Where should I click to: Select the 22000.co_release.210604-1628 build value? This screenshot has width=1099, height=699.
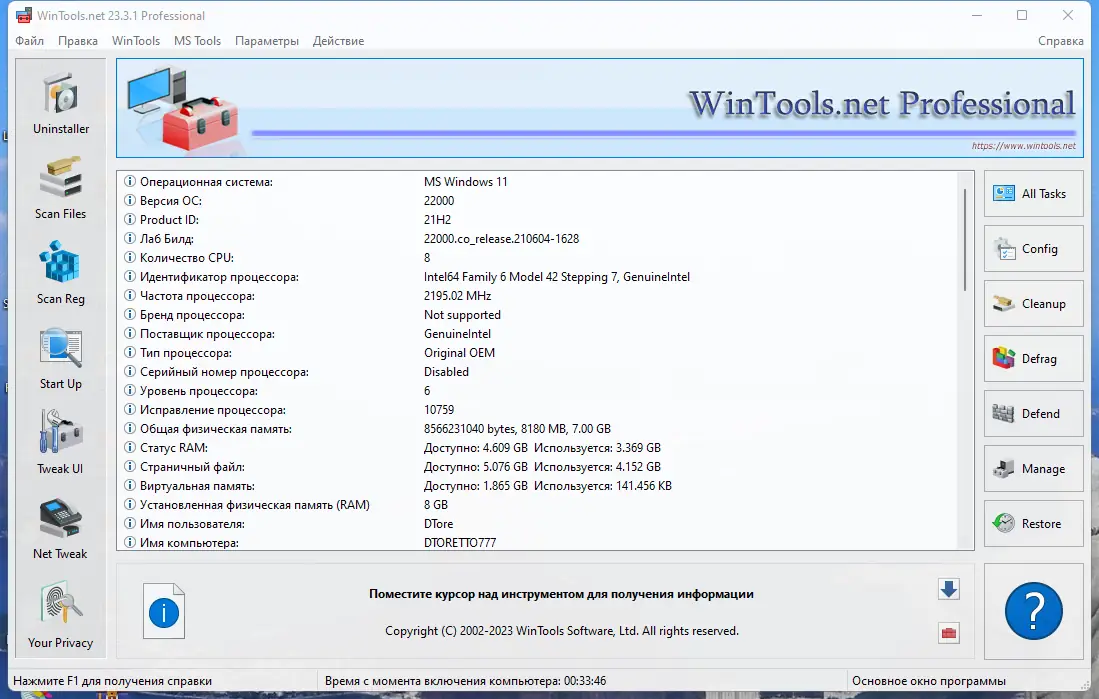[x=501, y=238]
